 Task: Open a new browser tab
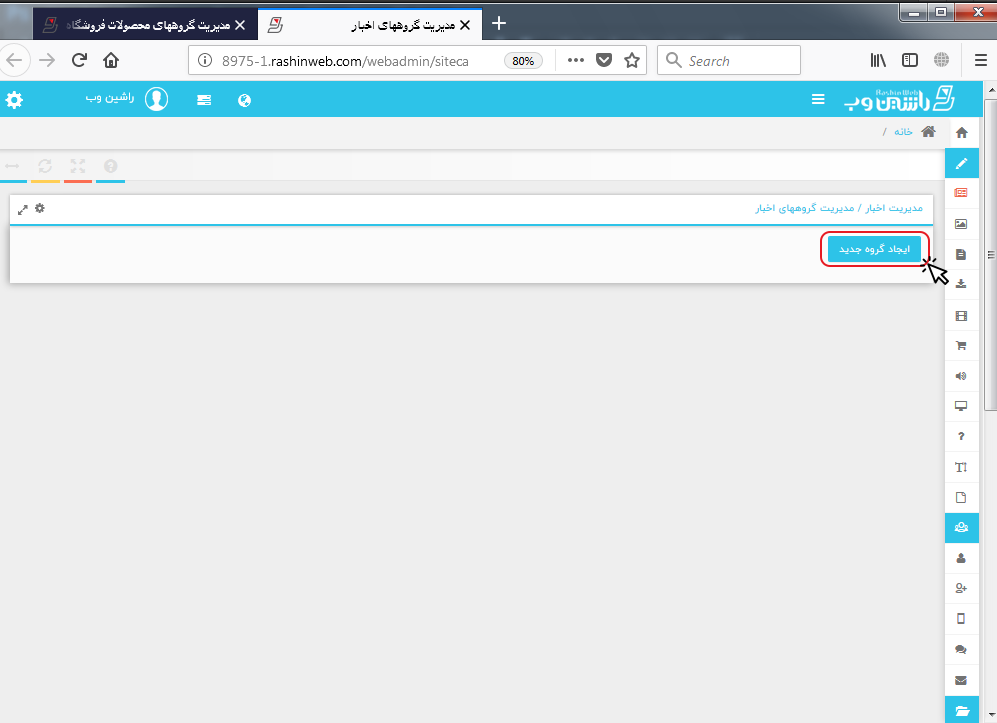coord(499,24)
